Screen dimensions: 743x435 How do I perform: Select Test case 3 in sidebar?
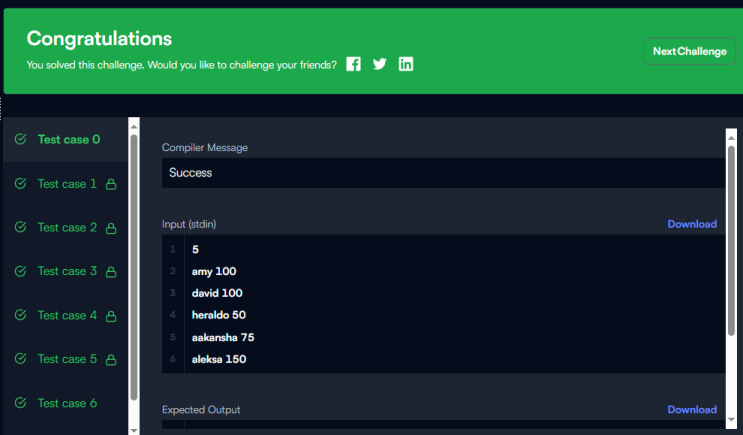[x=65, y=271]
